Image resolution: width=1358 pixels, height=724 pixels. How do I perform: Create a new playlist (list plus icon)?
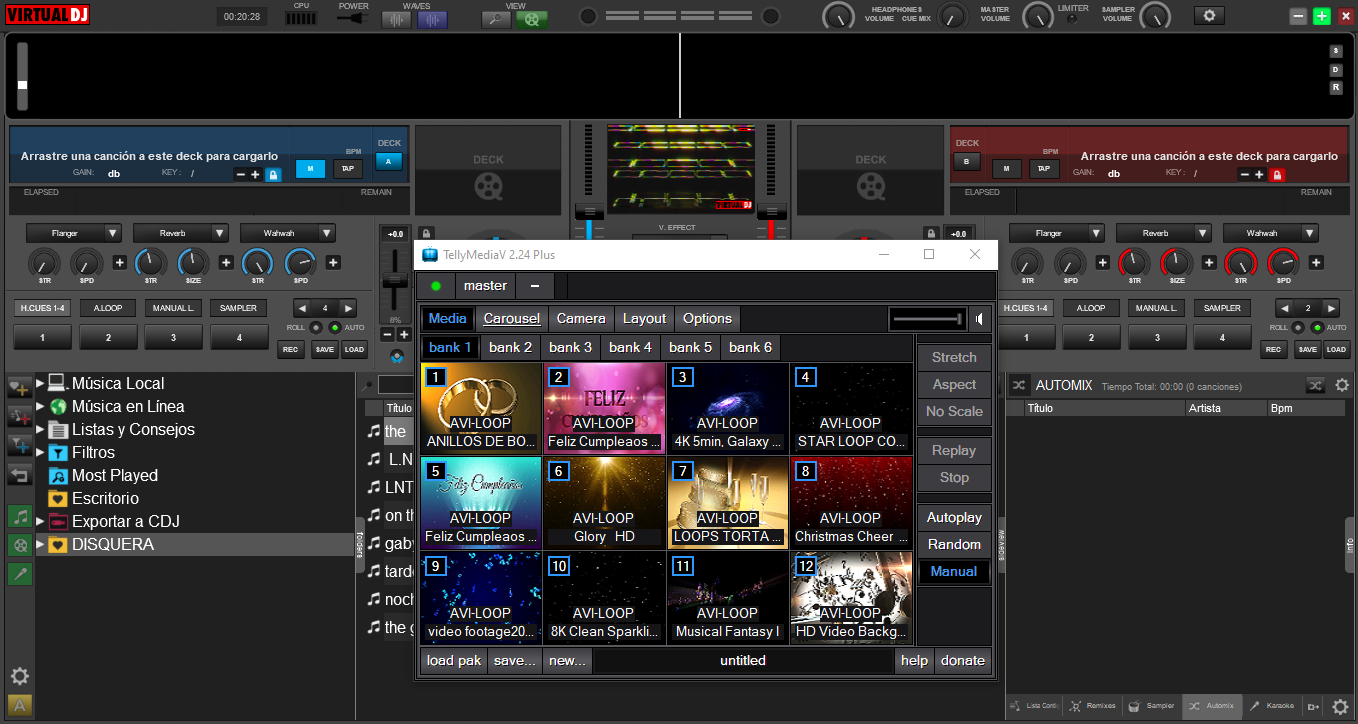pyautogui.click(x=20, y=416)
